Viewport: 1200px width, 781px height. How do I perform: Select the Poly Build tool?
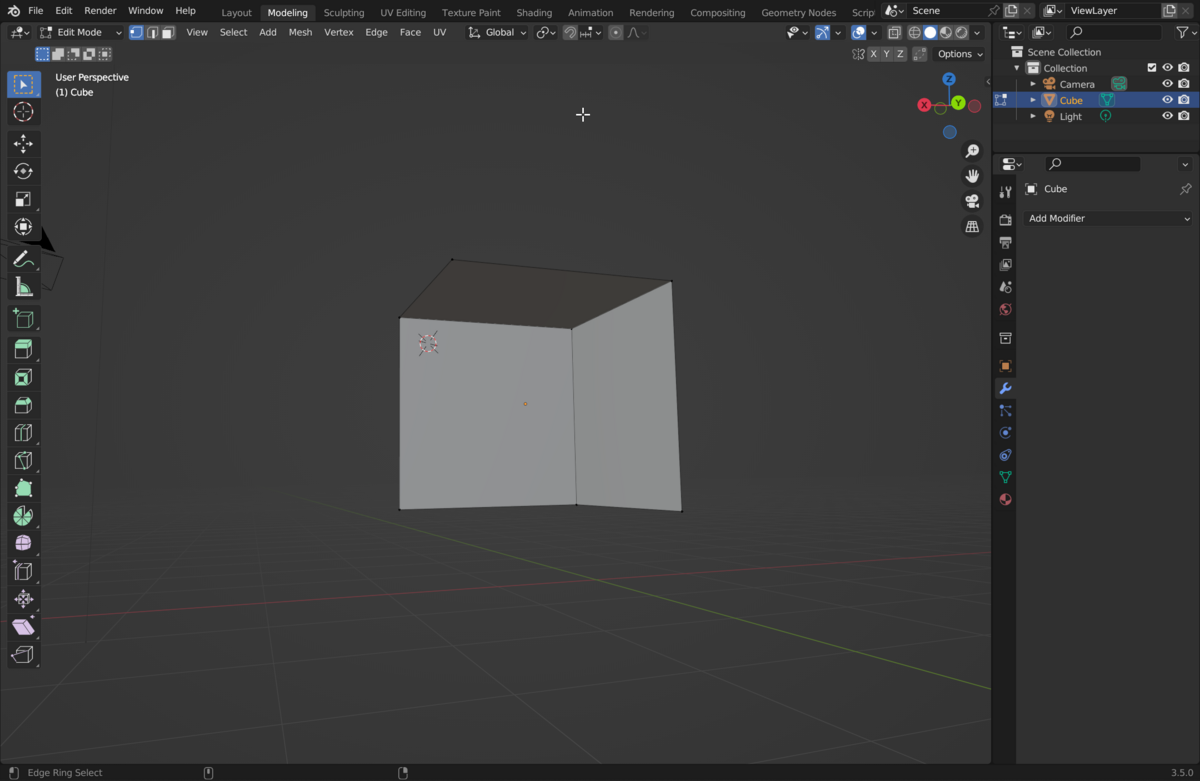click(23, 488)
